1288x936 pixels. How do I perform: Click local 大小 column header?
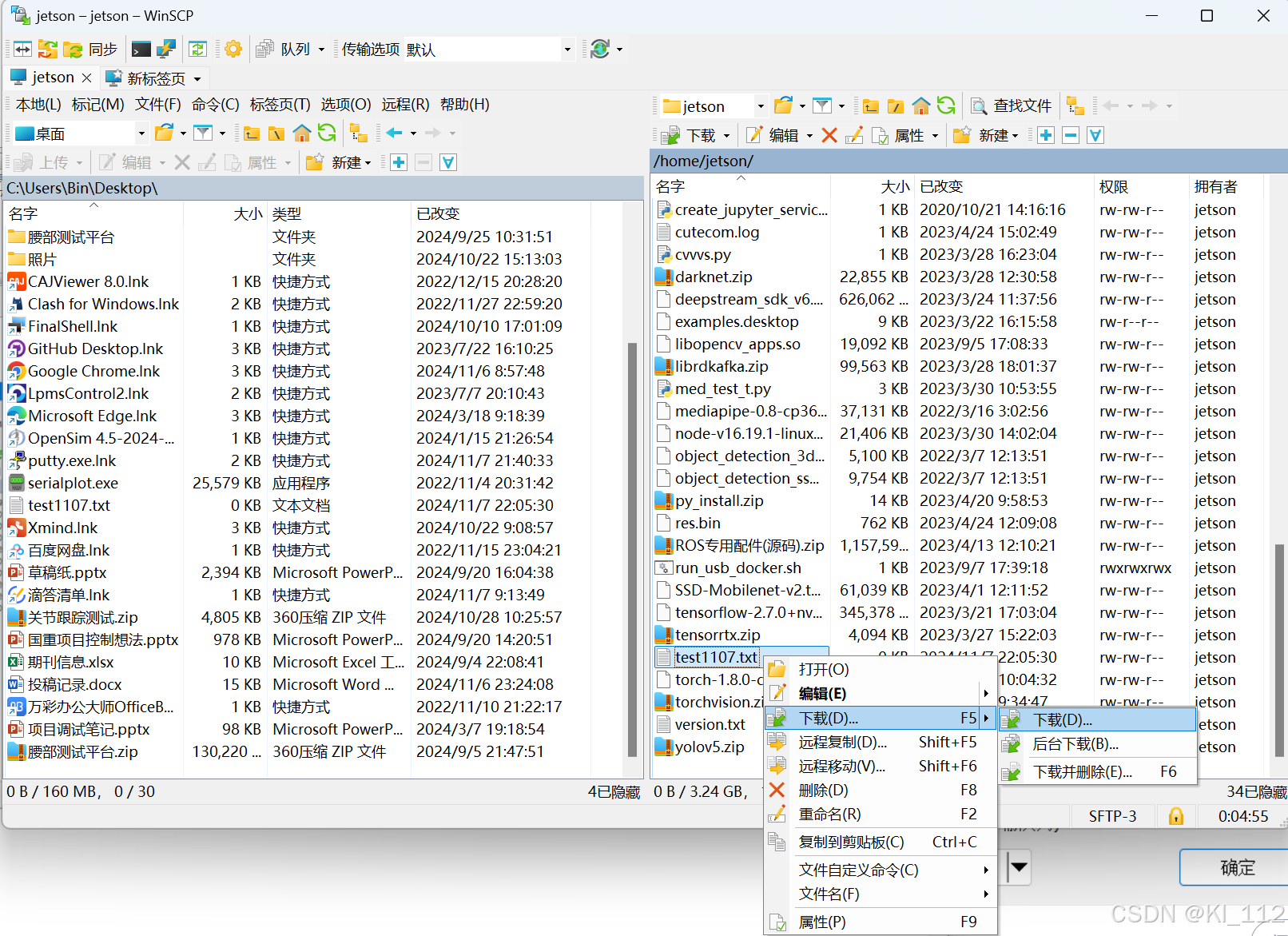pyautogui.click(x=225, y=214)
